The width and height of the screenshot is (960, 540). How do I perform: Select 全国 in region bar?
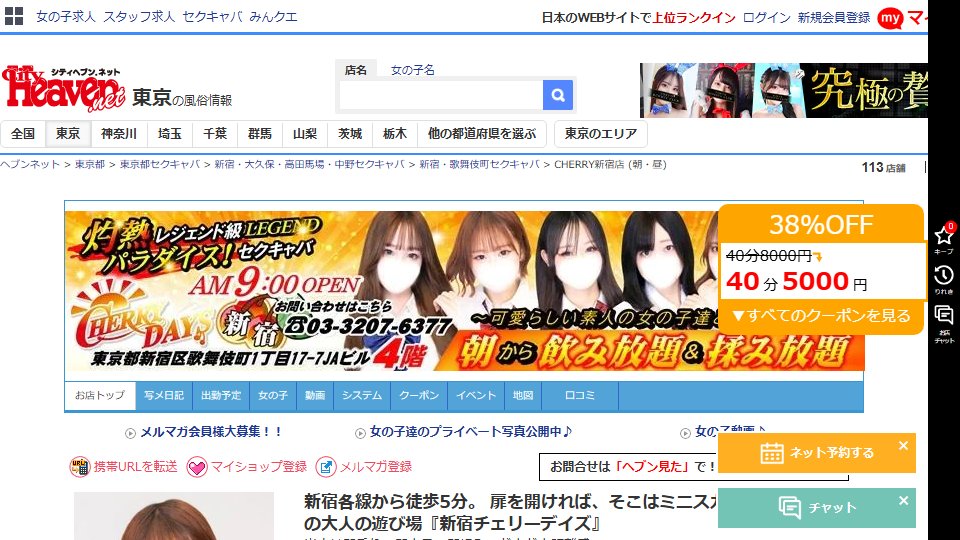click(23, 133)
